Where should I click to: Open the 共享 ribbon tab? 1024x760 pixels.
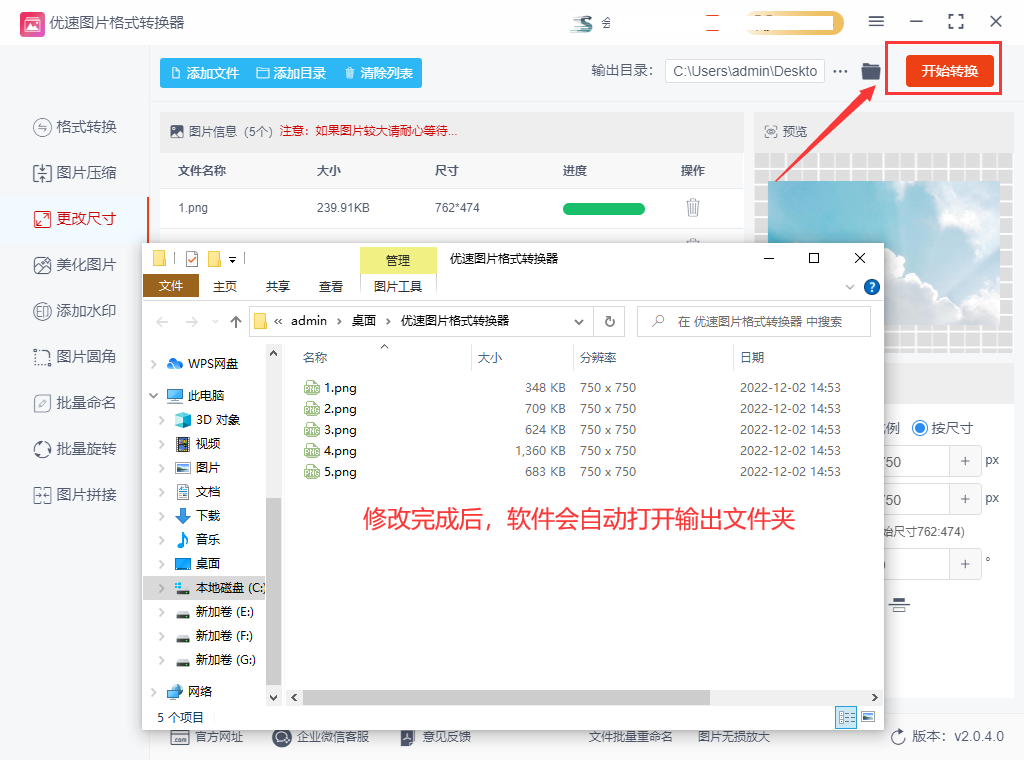click(278, 287)
